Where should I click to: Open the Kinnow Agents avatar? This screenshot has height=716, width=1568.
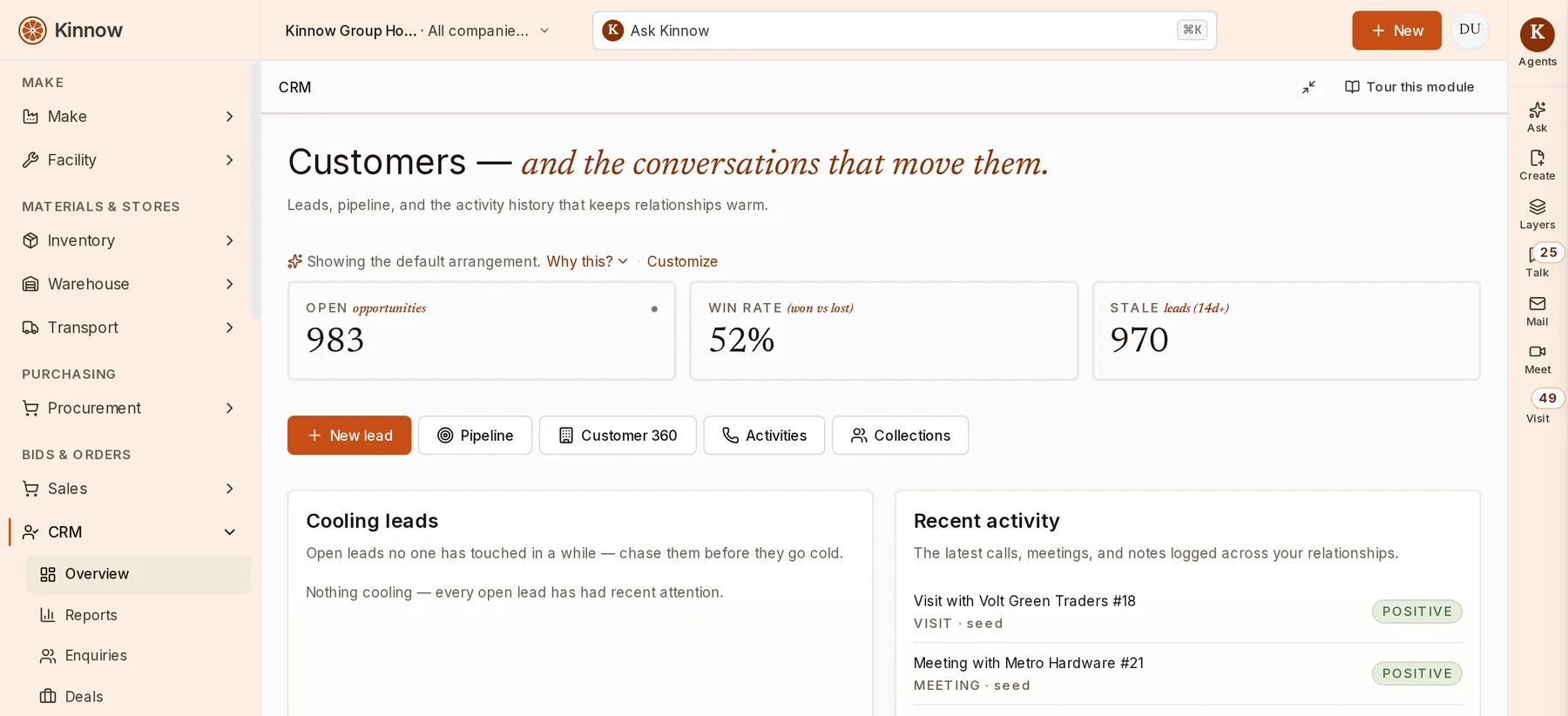(1537, 33)
